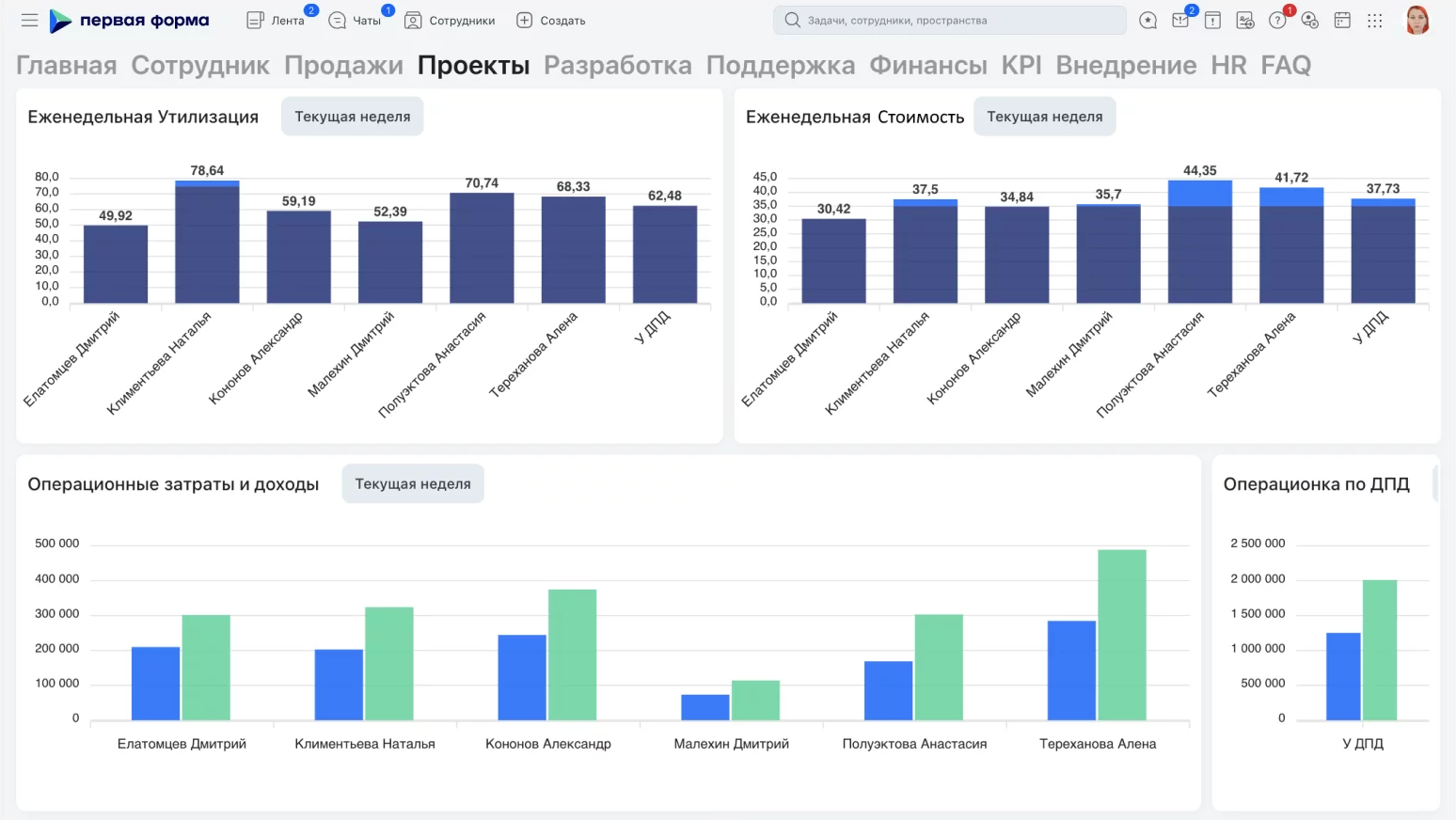Image resolution: width=1456 pixels, height=820 pixels.
Task: Open the KPI section
Action: coord(1021,64)
